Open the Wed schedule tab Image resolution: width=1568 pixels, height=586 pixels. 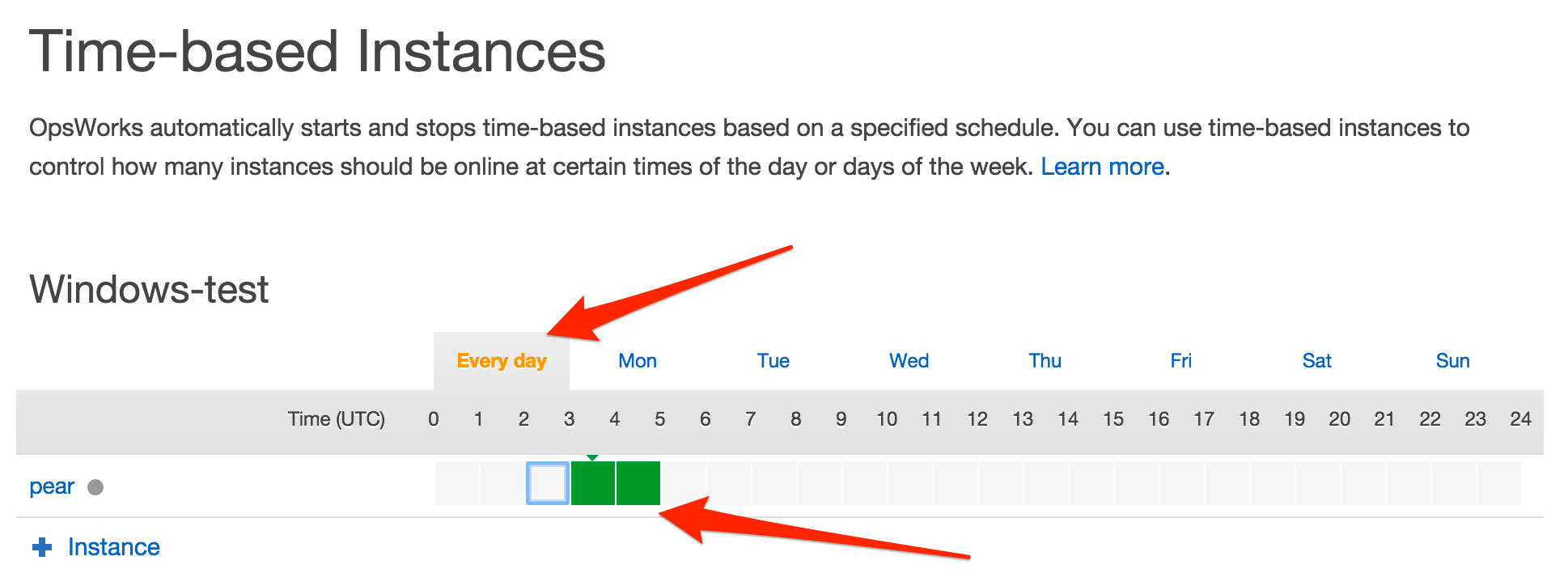(x=909, y=361)
